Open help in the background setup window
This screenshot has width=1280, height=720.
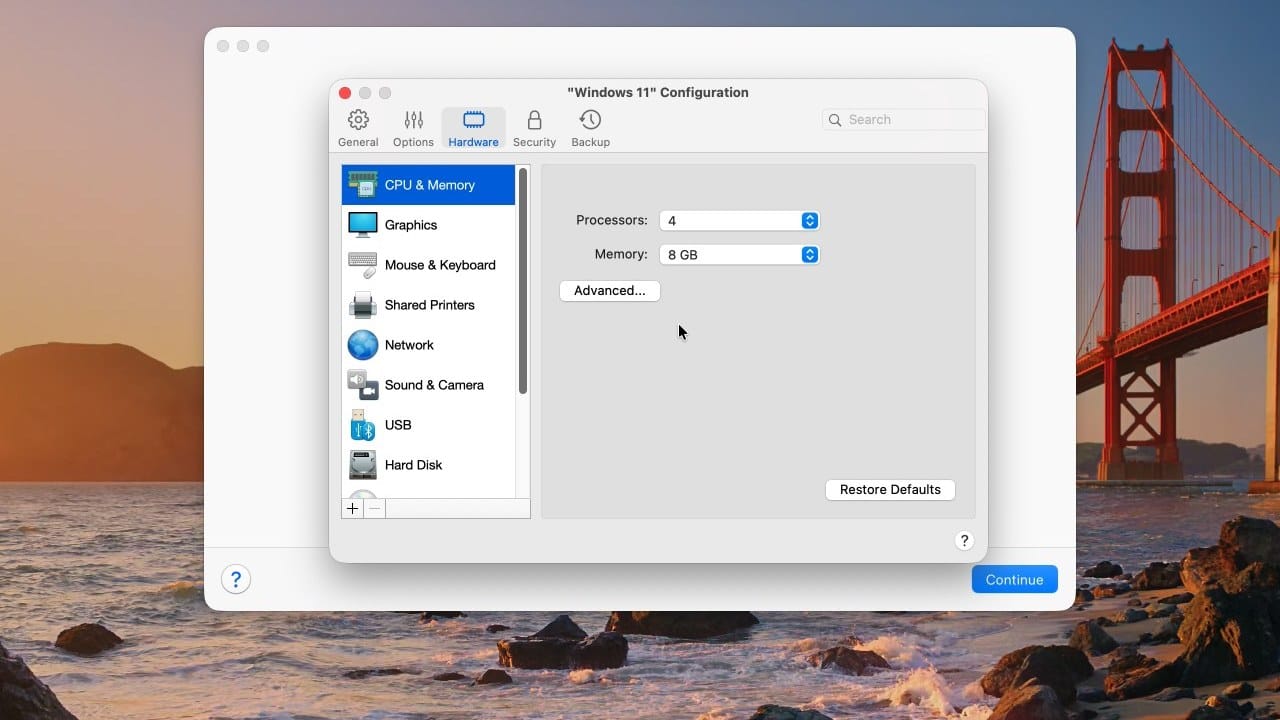235,579
